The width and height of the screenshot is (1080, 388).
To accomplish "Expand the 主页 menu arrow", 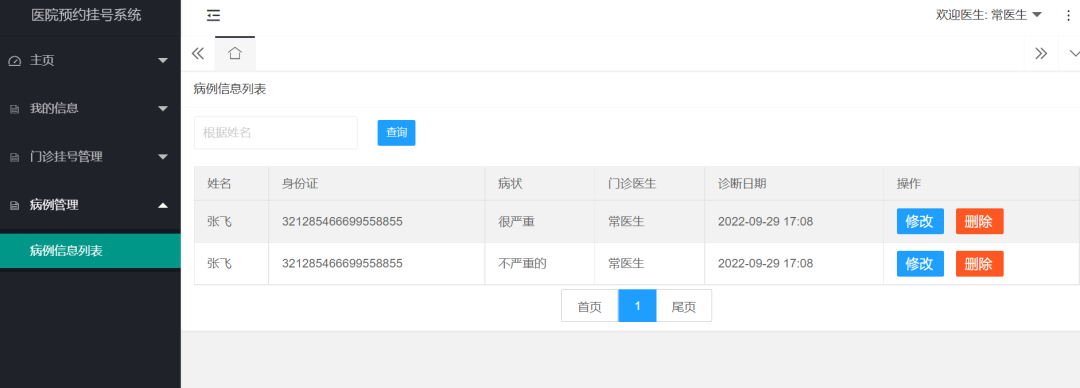I will [x=163, y=61].
